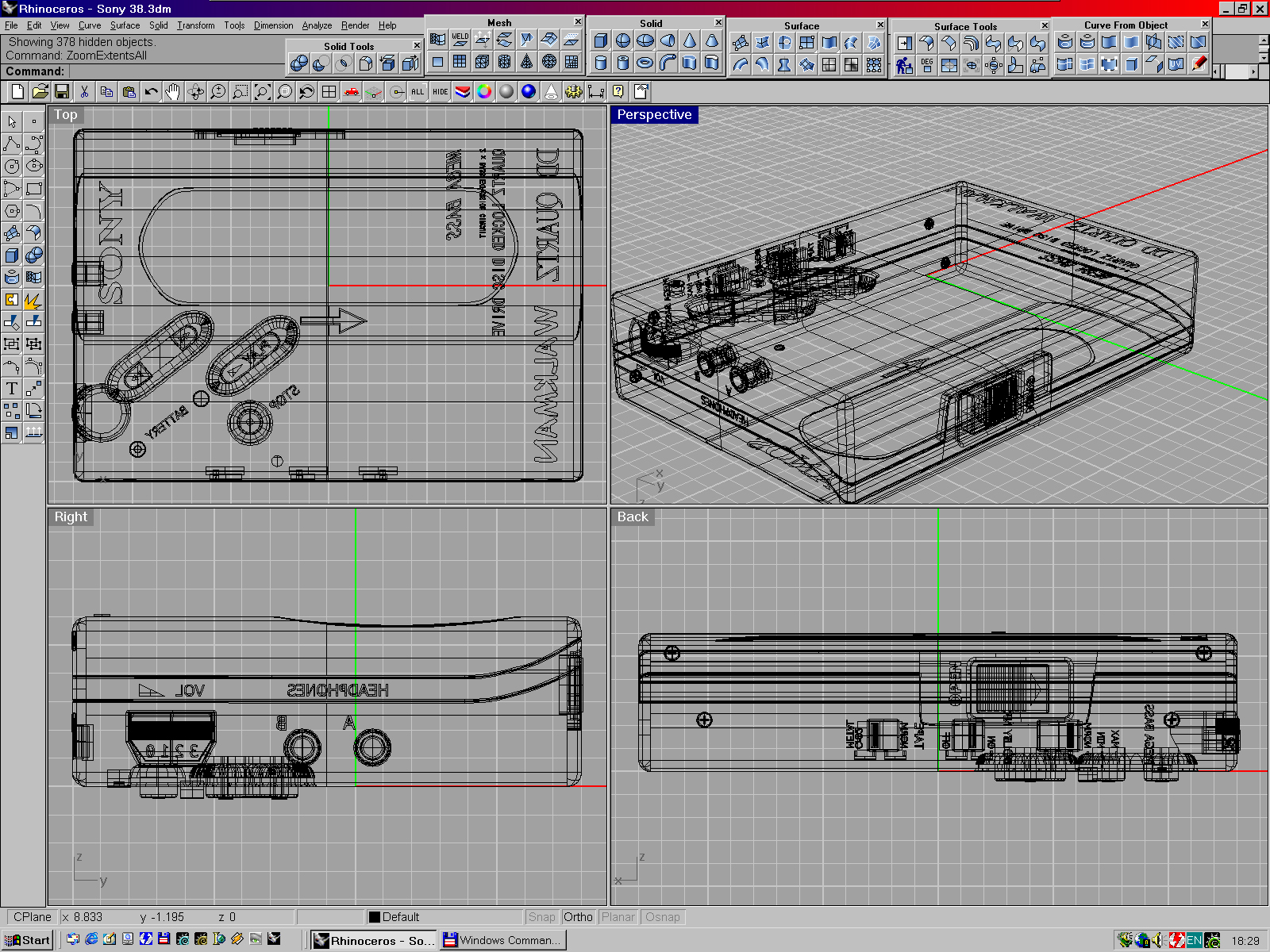Click the Default layer color swatch
The image size is (1270, 952).
[375, 918]
